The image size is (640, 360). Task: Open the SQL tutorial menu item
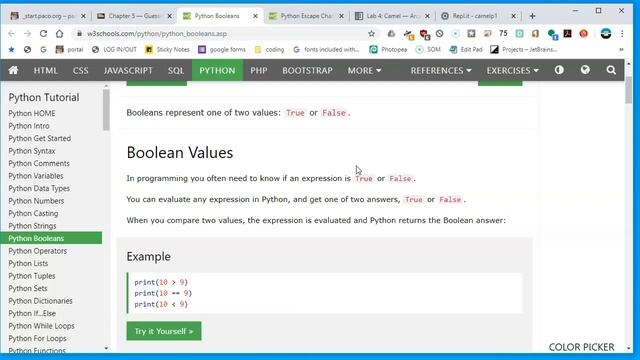[x=176, y=70]
